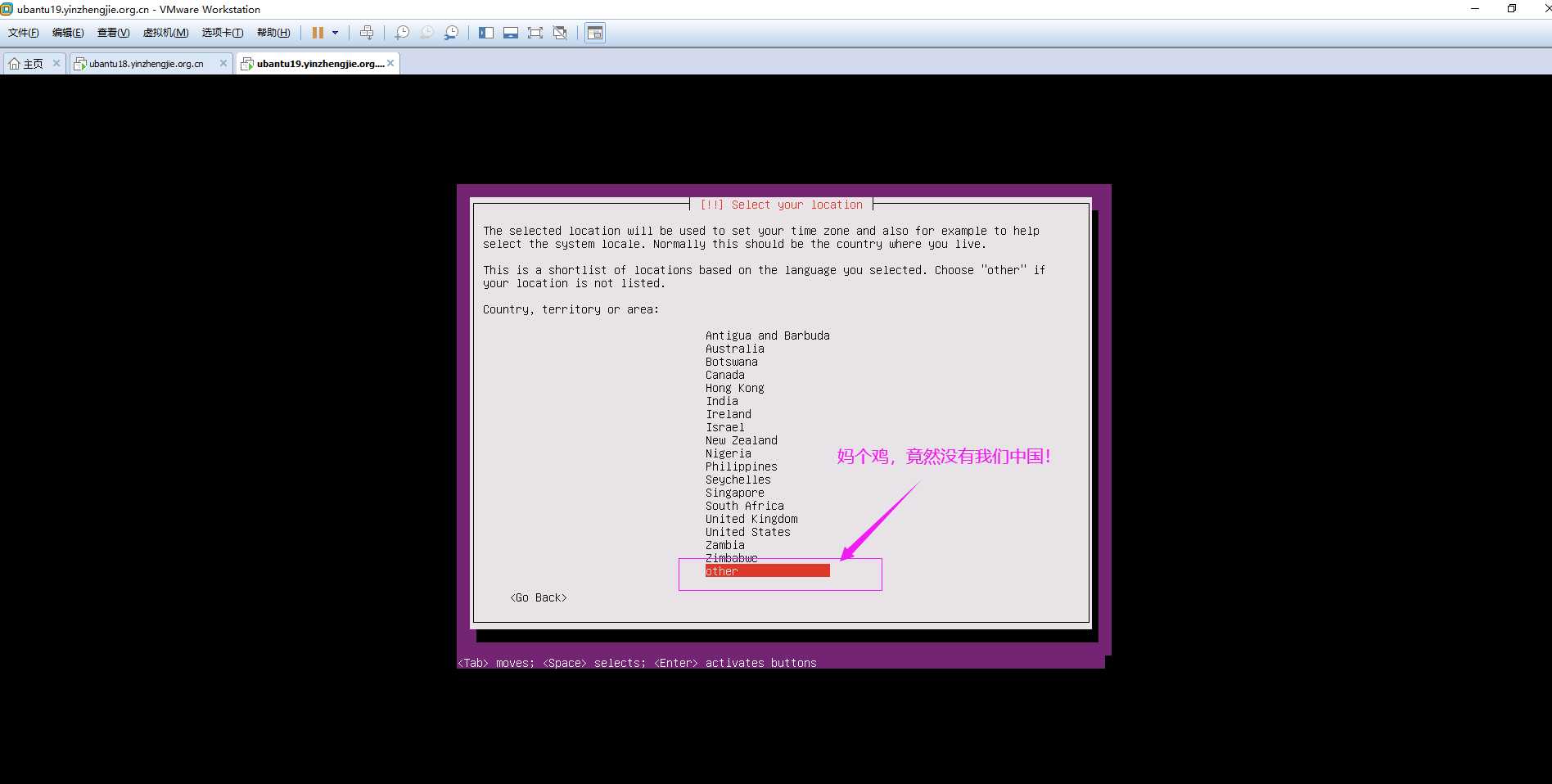Image resolution: width=1552 pixels, height=784 pixels.
Task: Toggle the console view icon
Action: point(595,33)
